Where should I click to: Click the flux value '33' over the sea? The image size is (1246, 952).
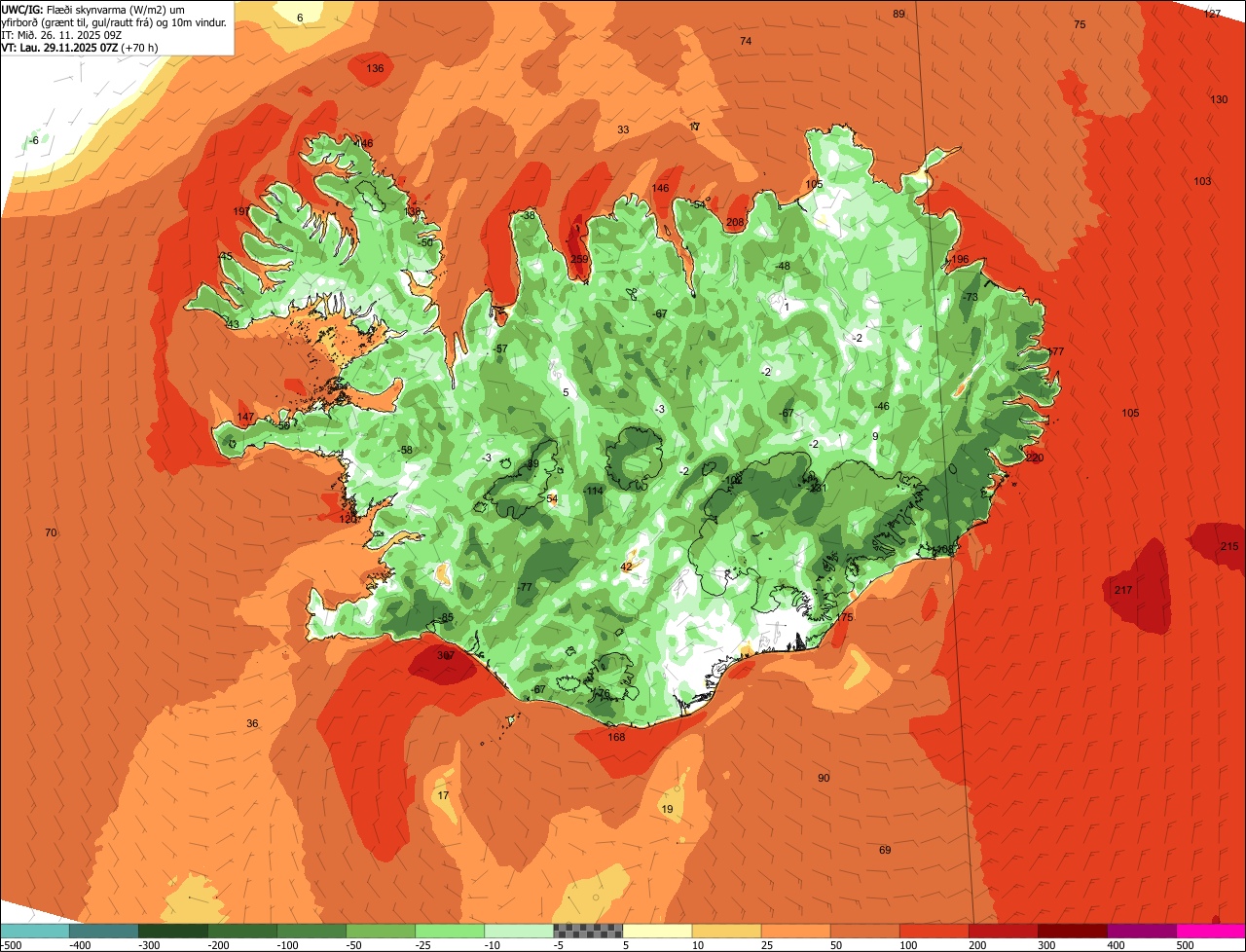[x=623, y=129]
